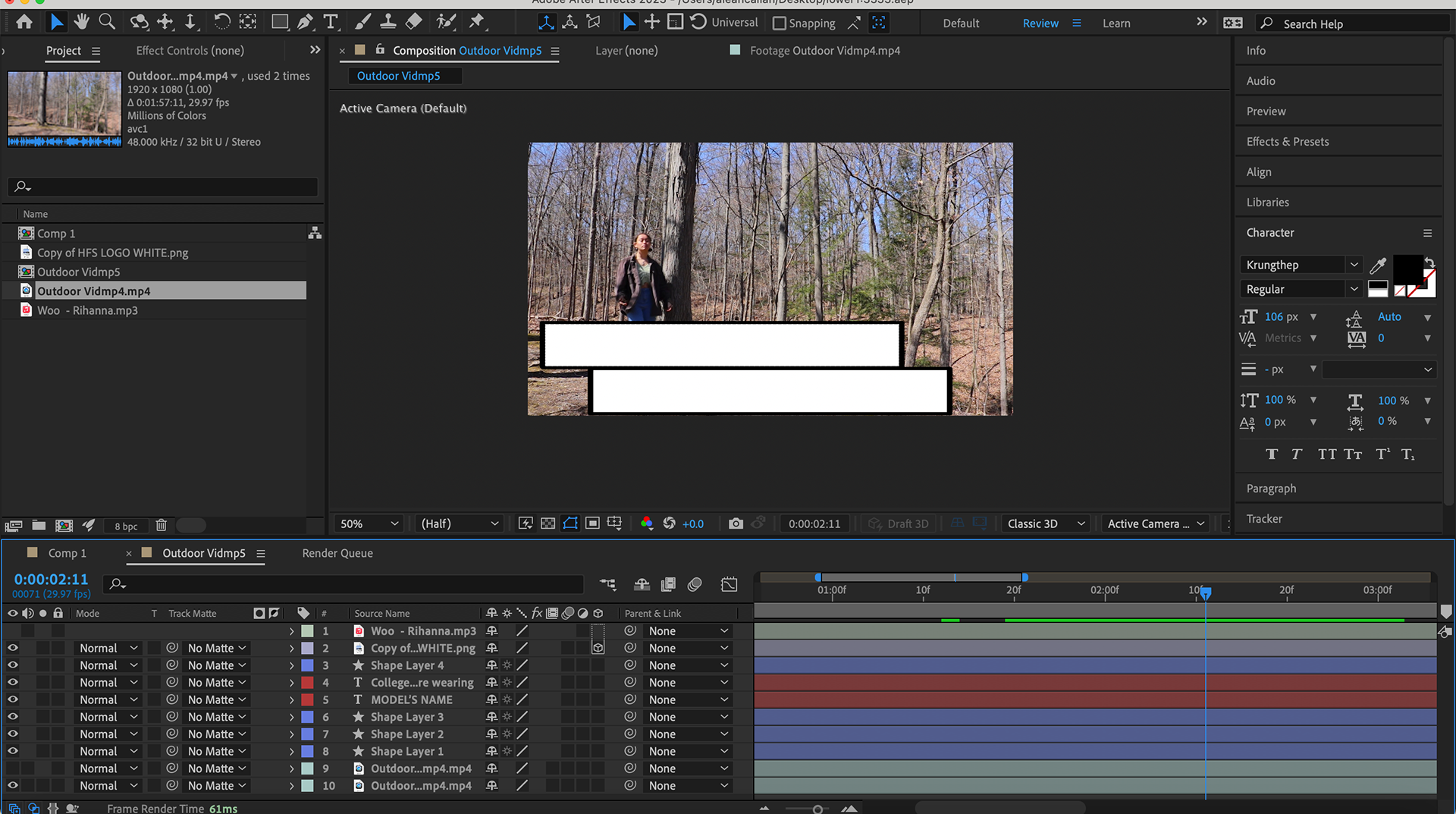The image size is (1456, 814).
Task: Select the Puppet Pin tool
Action: (x=477, y=22)
